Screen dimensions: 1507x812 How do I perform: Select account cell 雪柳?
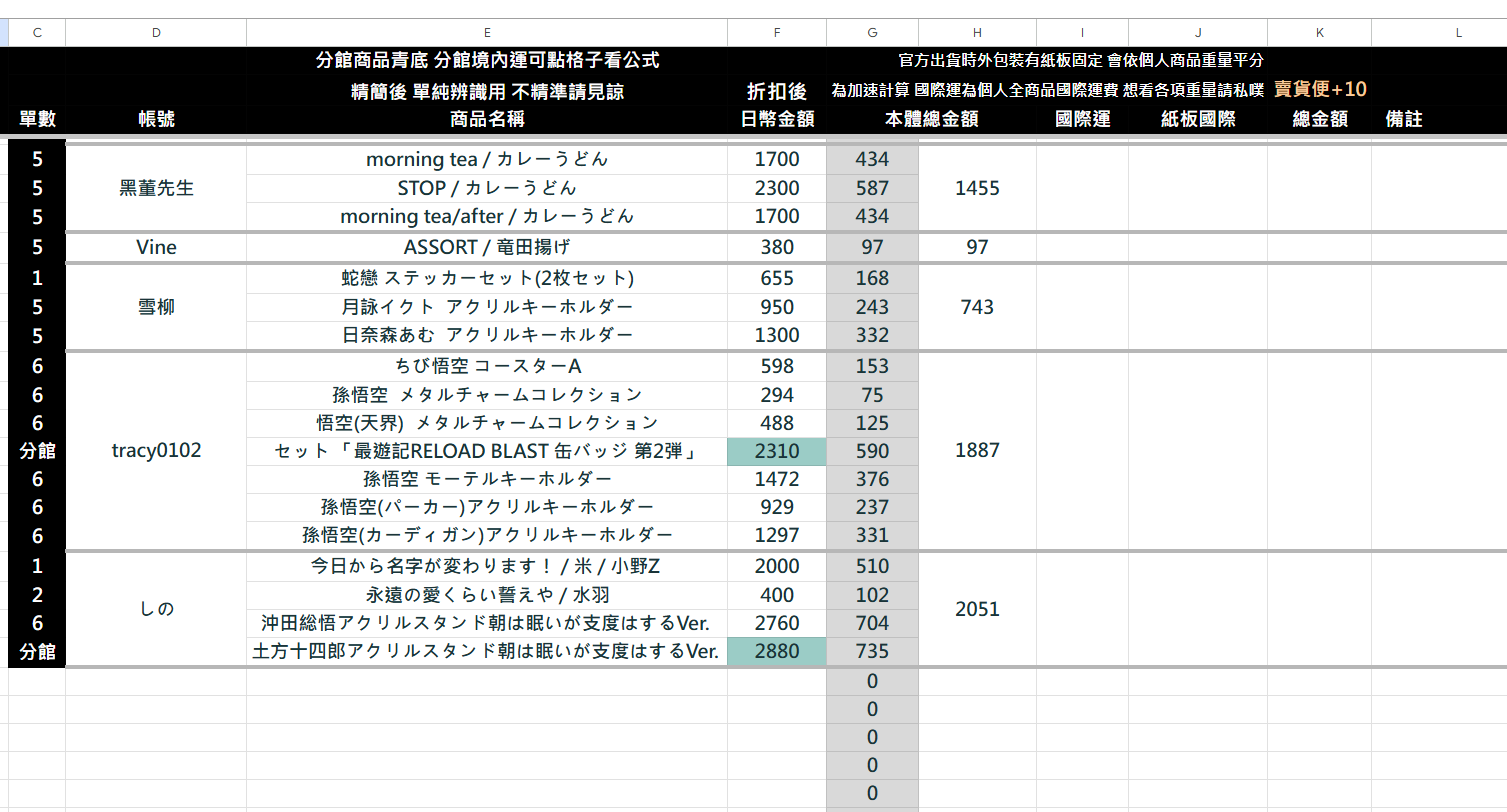pyautogui.click(x=156, y=307)
